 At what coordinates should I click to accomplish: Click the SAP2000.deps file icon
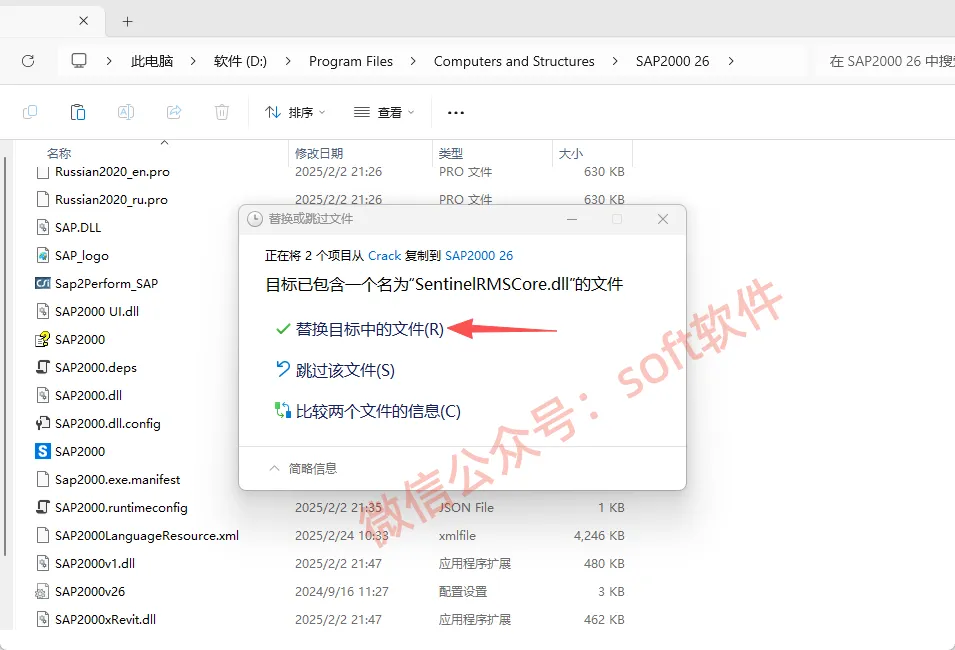[43, 367]
